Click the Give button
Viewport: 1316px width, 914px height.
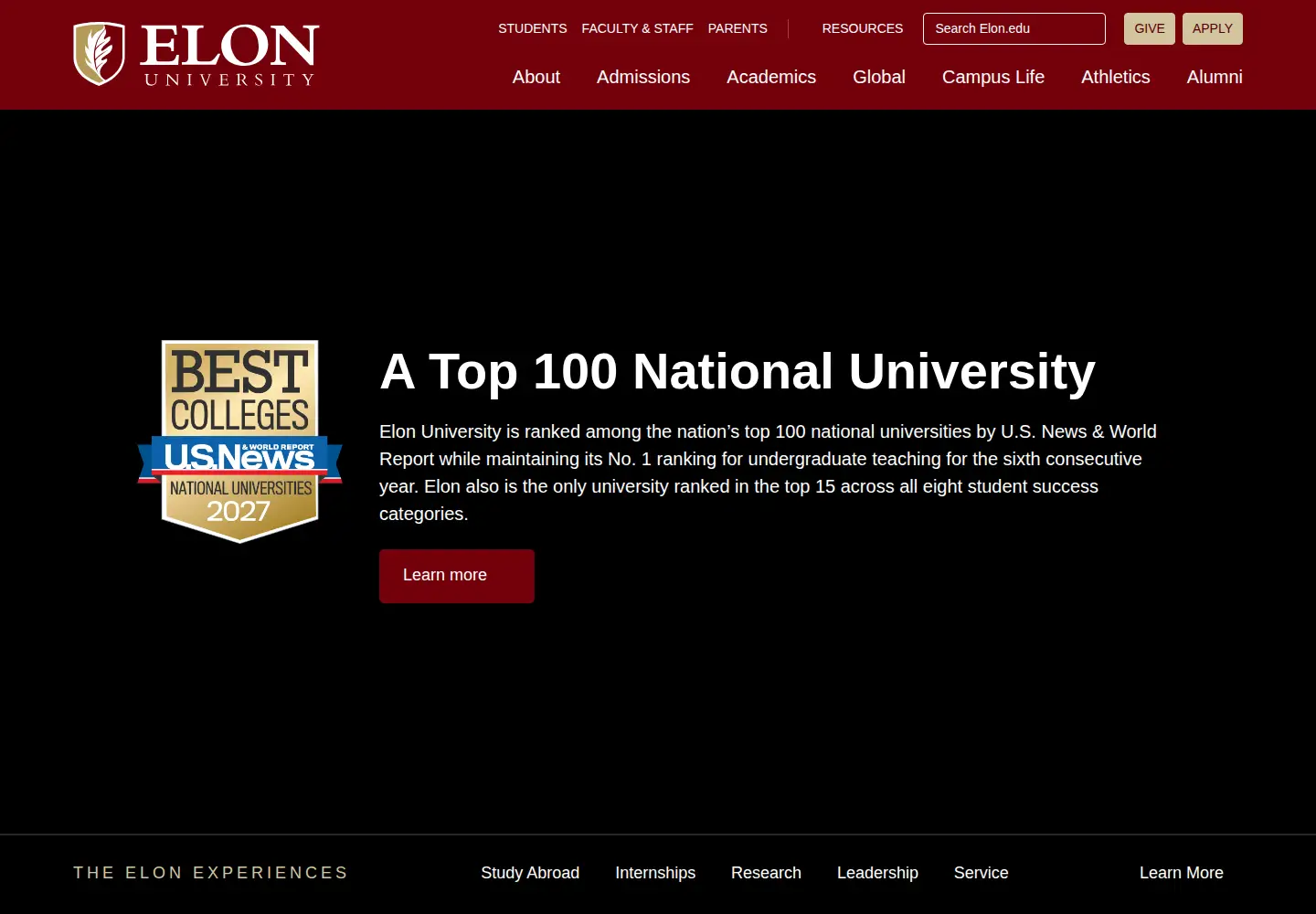1150,28
